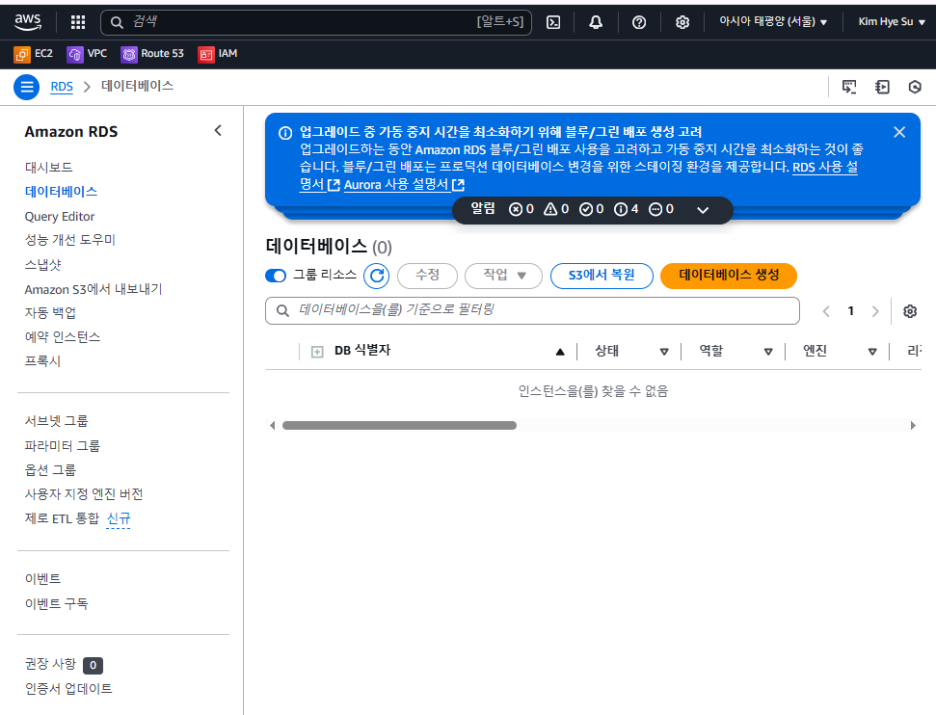Refresh the database list
Screen dimensions: 936x715
(x=376, y=276)
